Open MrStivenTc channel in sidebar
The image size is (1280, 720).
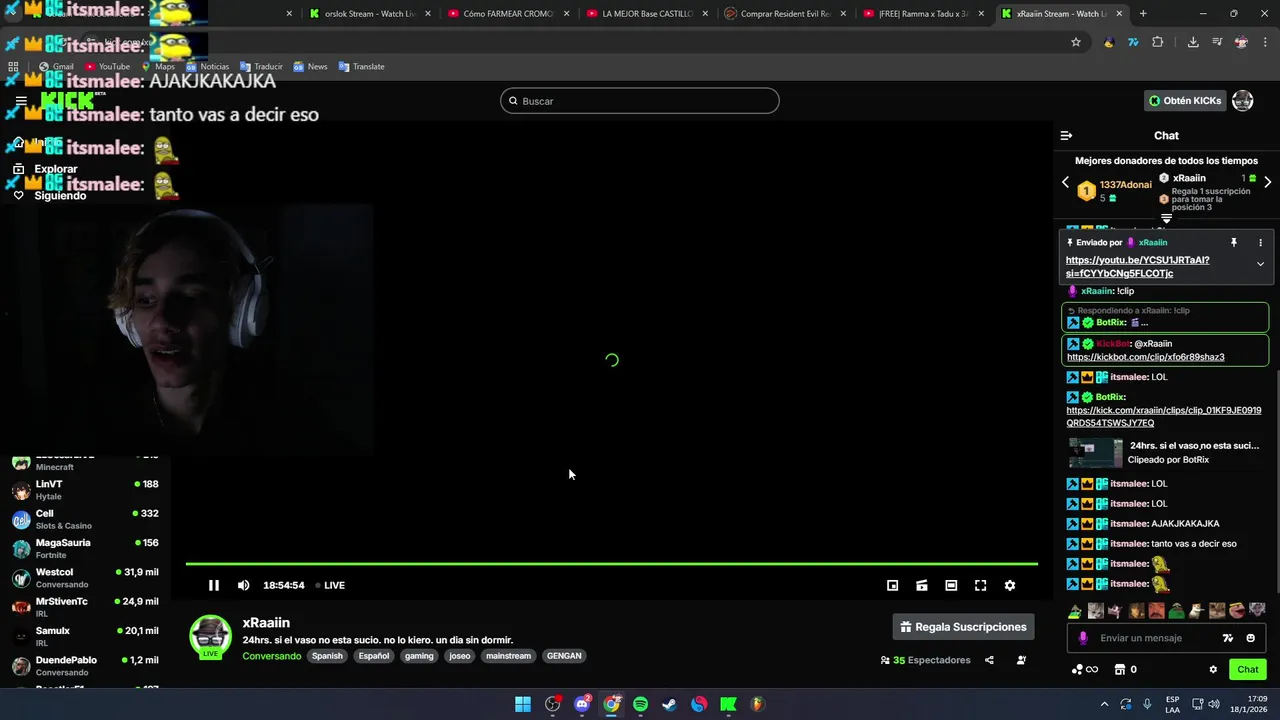85,607
